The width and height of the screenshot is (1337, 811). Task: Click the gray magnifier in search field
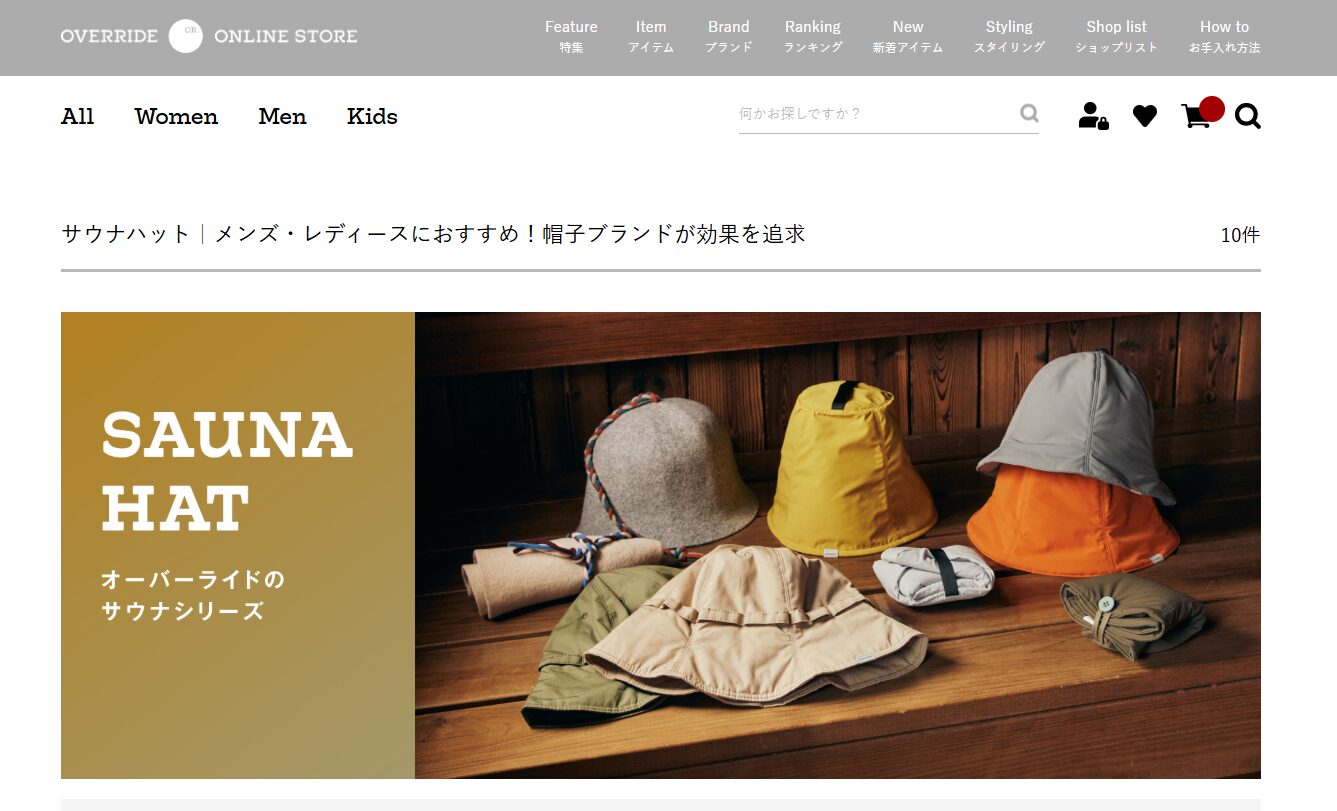1029,113
